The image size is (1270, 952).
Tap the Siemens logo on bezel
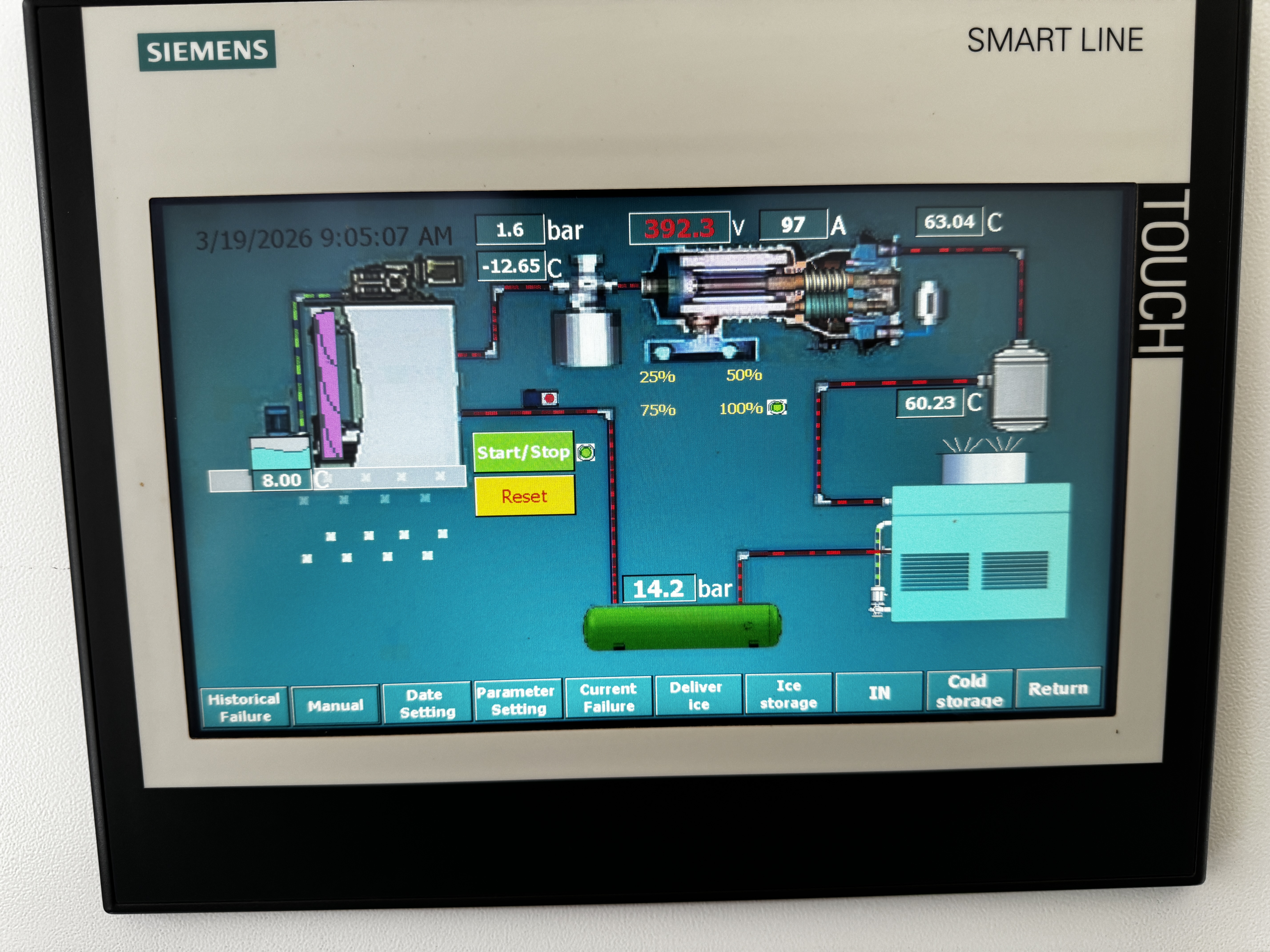point(207,50)
